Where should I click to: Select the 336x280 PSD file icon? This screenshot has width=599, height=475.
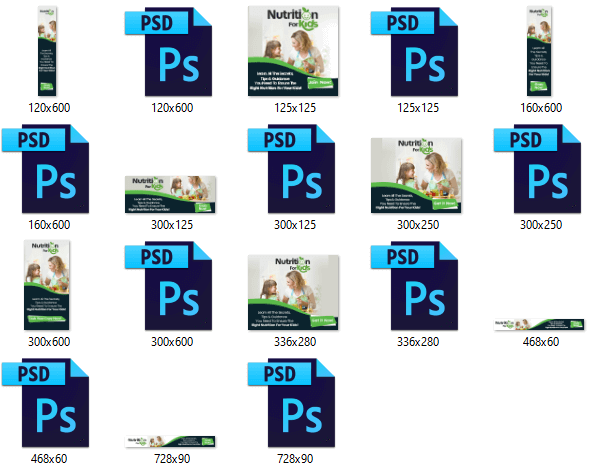(414, 285)
